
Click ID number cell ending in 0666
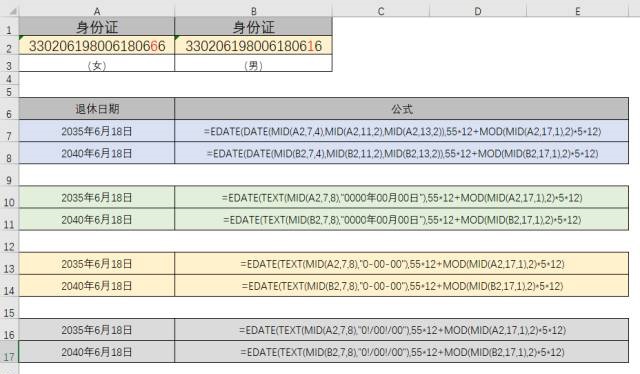click(97, 46)
